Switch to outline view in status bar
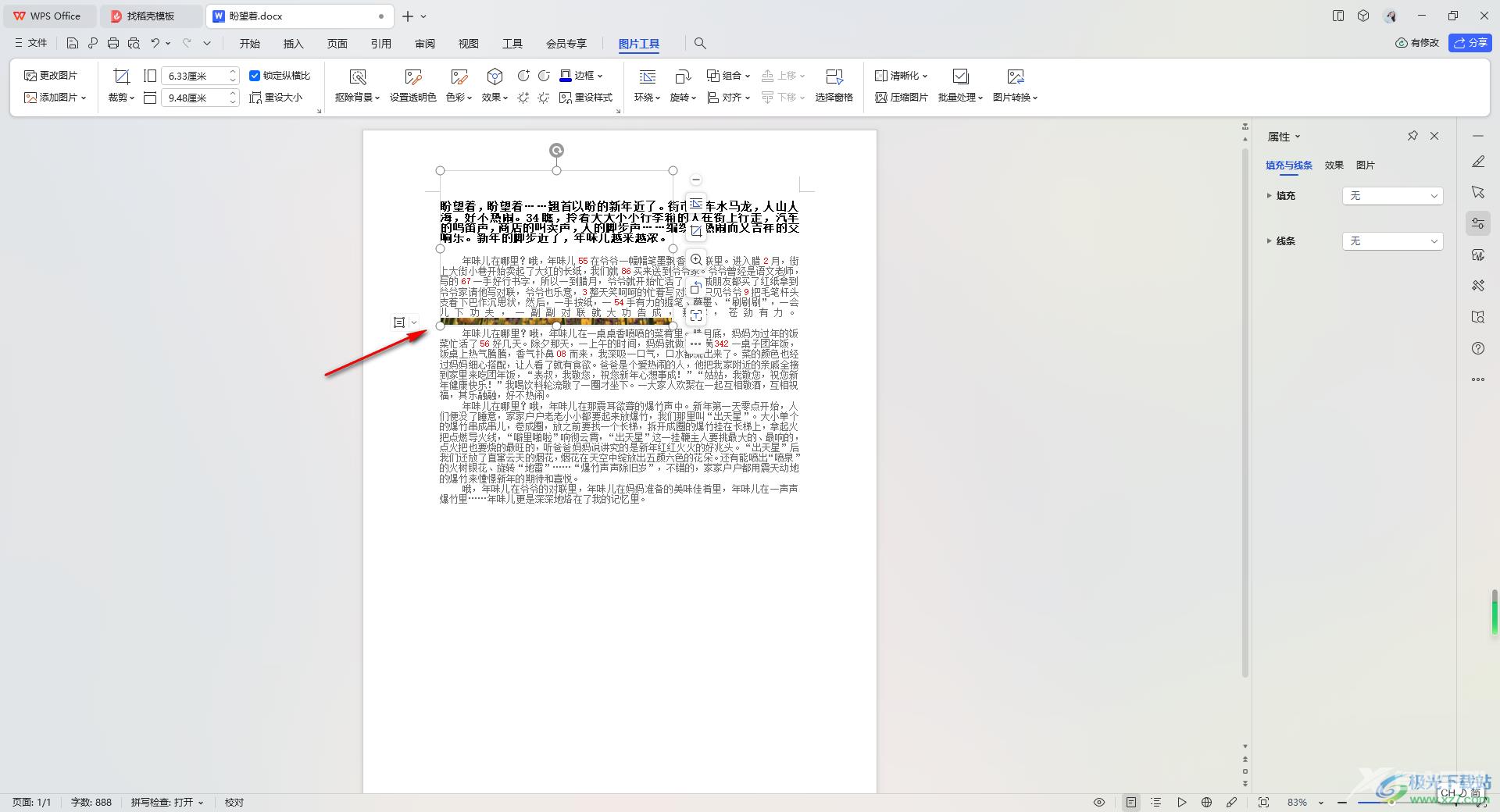 [x=1156, y=802]
